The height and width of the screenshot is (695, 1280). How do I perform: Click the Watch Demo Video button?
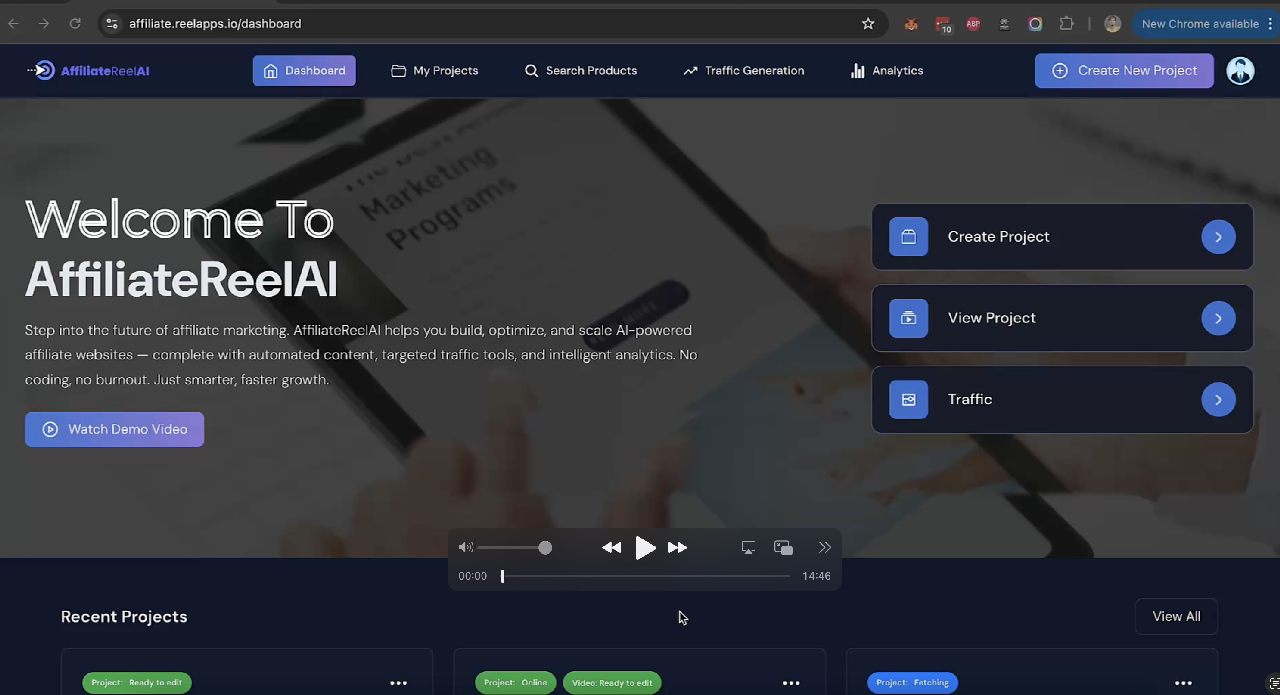(x=114, y=429)
